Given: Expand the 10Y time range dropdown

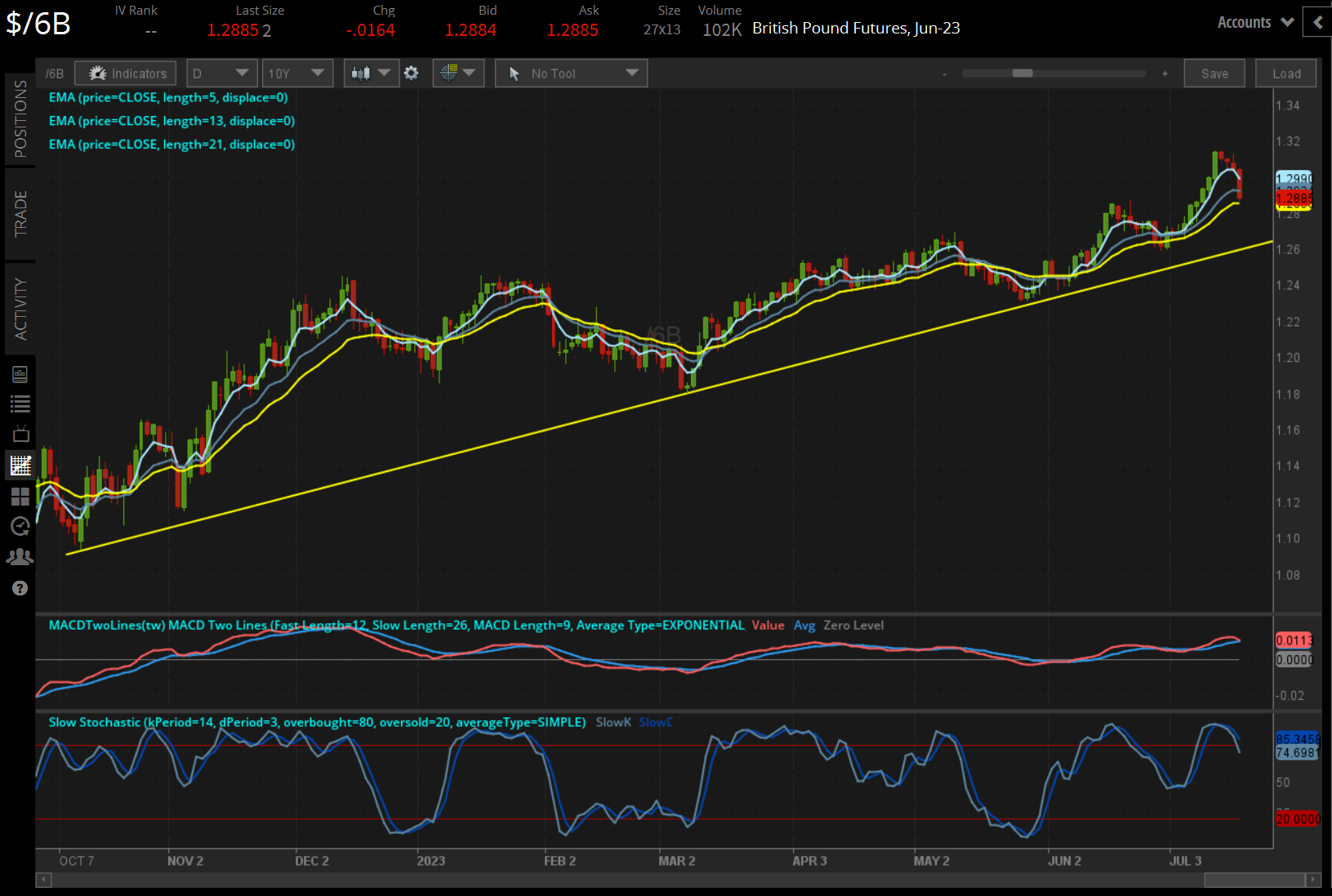Looking at the screenshot, I should coord(296,74).
